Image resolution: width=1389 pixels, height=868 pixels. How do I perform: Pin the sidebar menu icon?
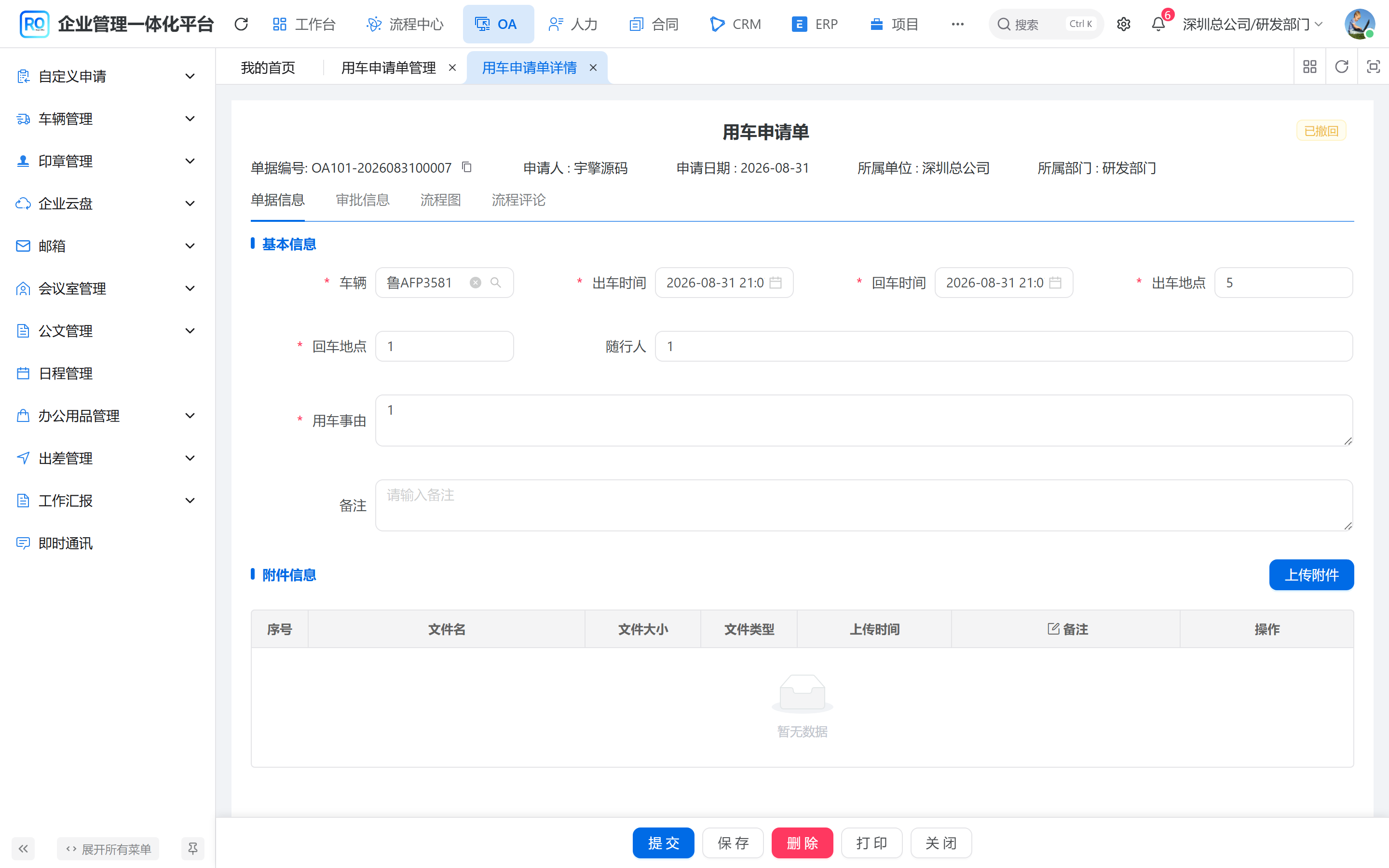[x=193, y=849]
